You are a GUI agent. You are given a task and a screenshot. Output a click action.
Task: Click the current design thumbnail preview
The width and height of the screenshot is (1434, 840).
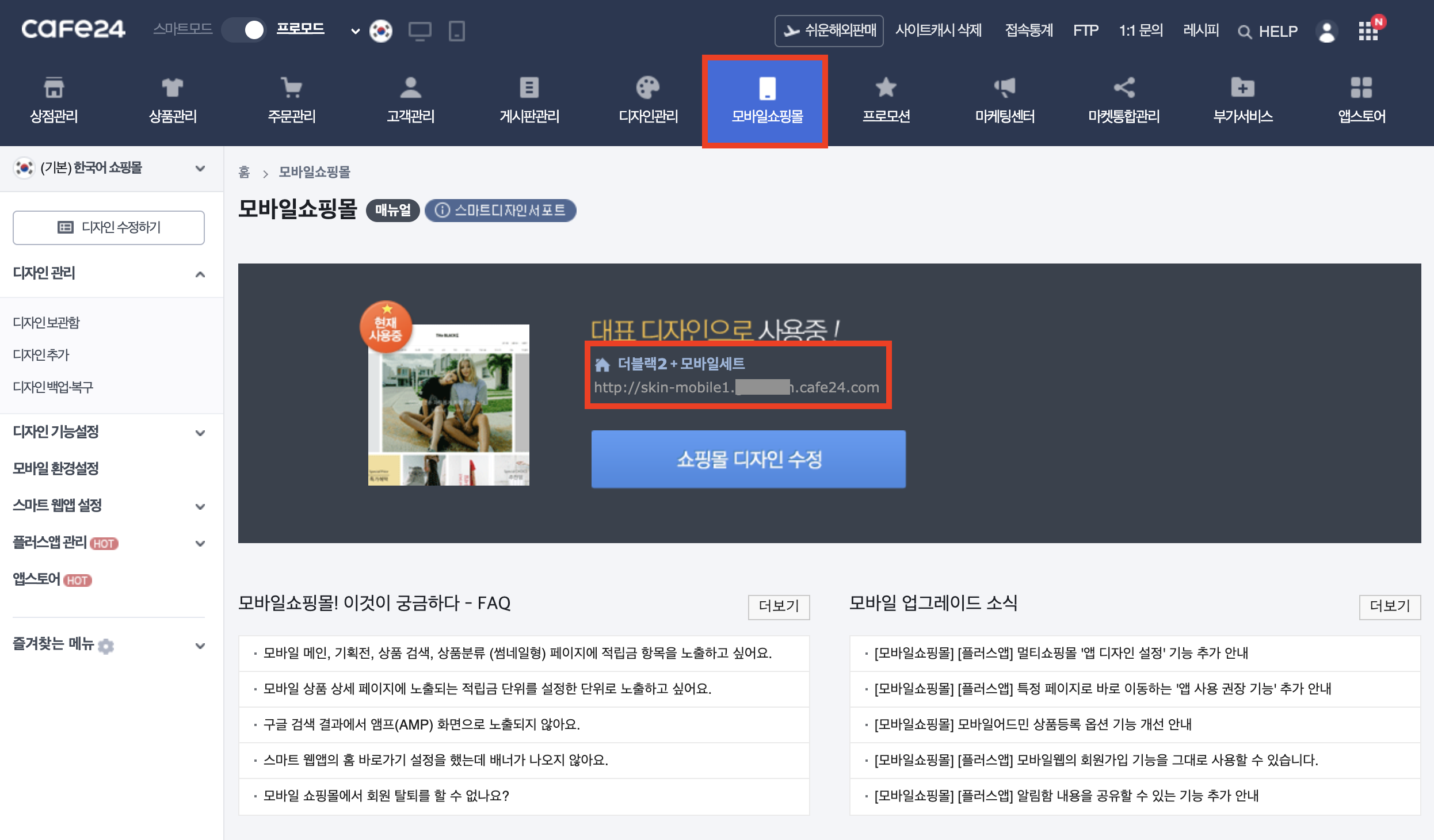[449, 404]
